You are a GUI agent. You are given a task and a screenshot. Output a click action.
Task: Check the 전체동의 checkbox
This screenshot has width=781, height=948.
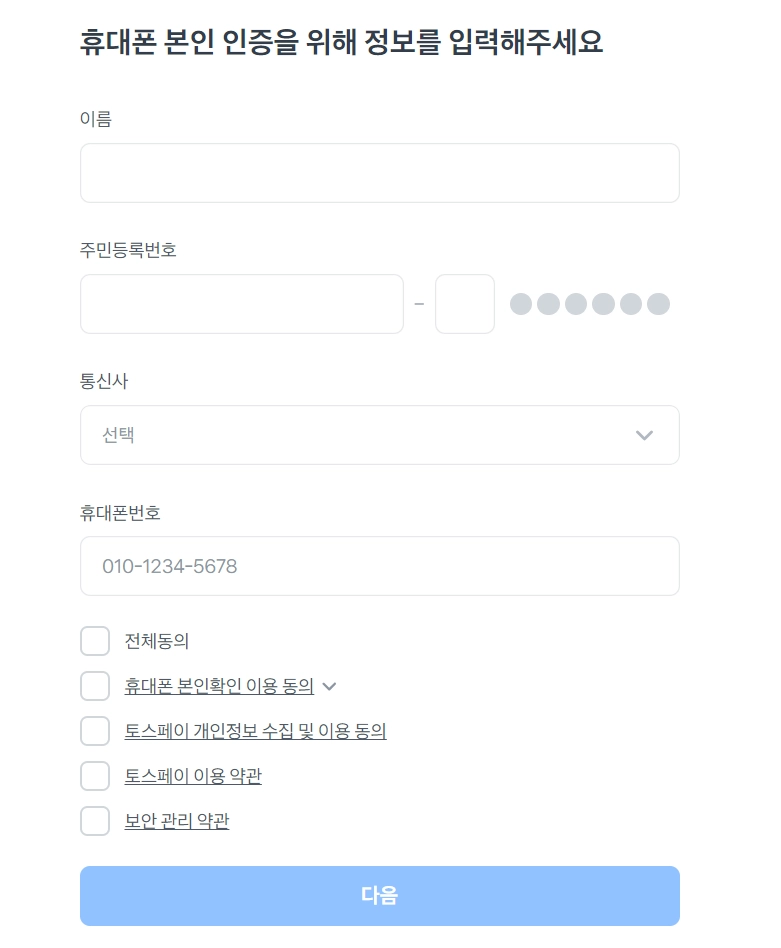(95, 641)
